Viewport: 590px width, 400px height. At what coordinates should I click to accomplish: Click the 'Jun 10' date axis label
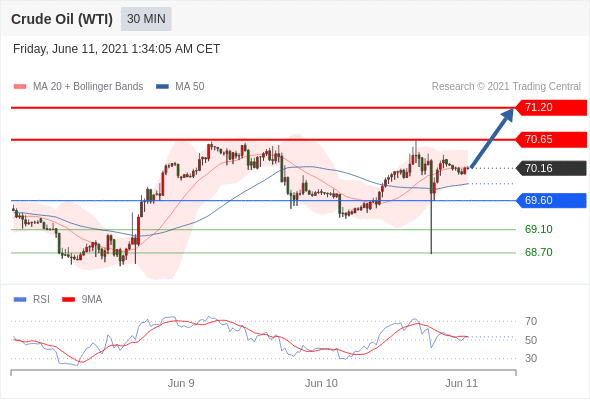click(321, 383)
